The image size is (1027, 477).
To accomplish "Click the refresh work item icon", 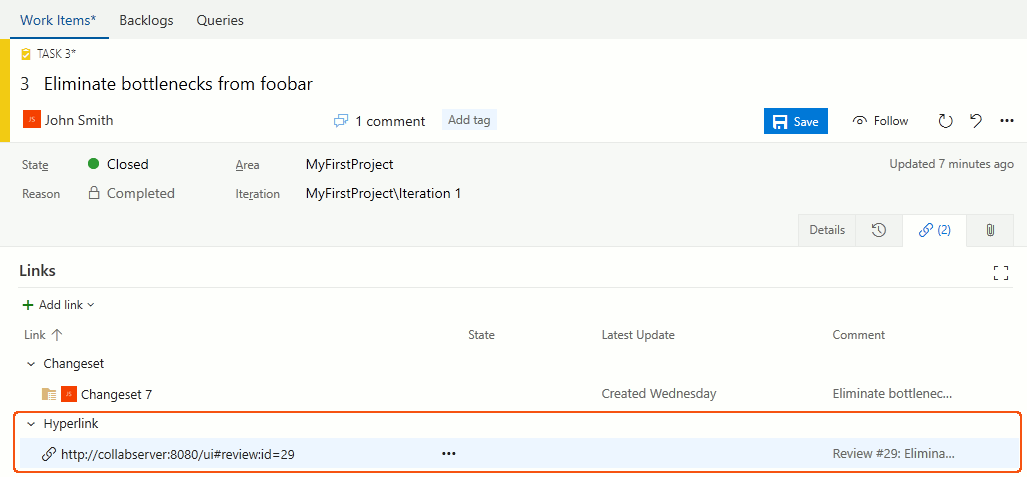I will click(x=945, y=121).
